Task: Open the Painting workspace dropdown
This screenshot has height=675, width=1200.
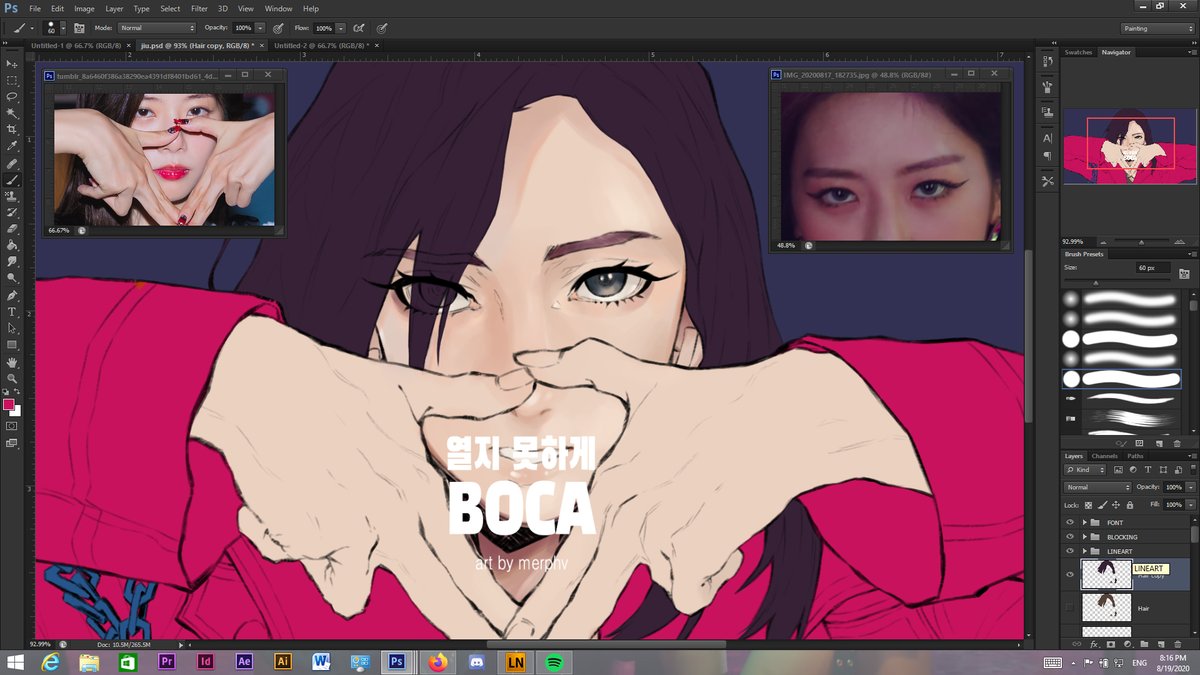Action: 1156,28
